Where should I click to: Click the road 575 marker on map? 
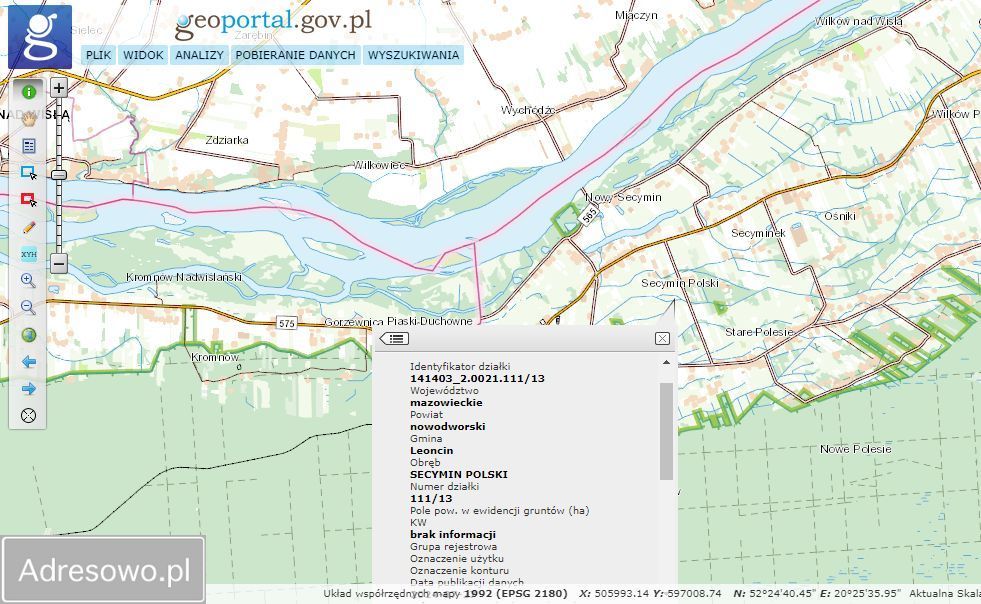point(287,323)
